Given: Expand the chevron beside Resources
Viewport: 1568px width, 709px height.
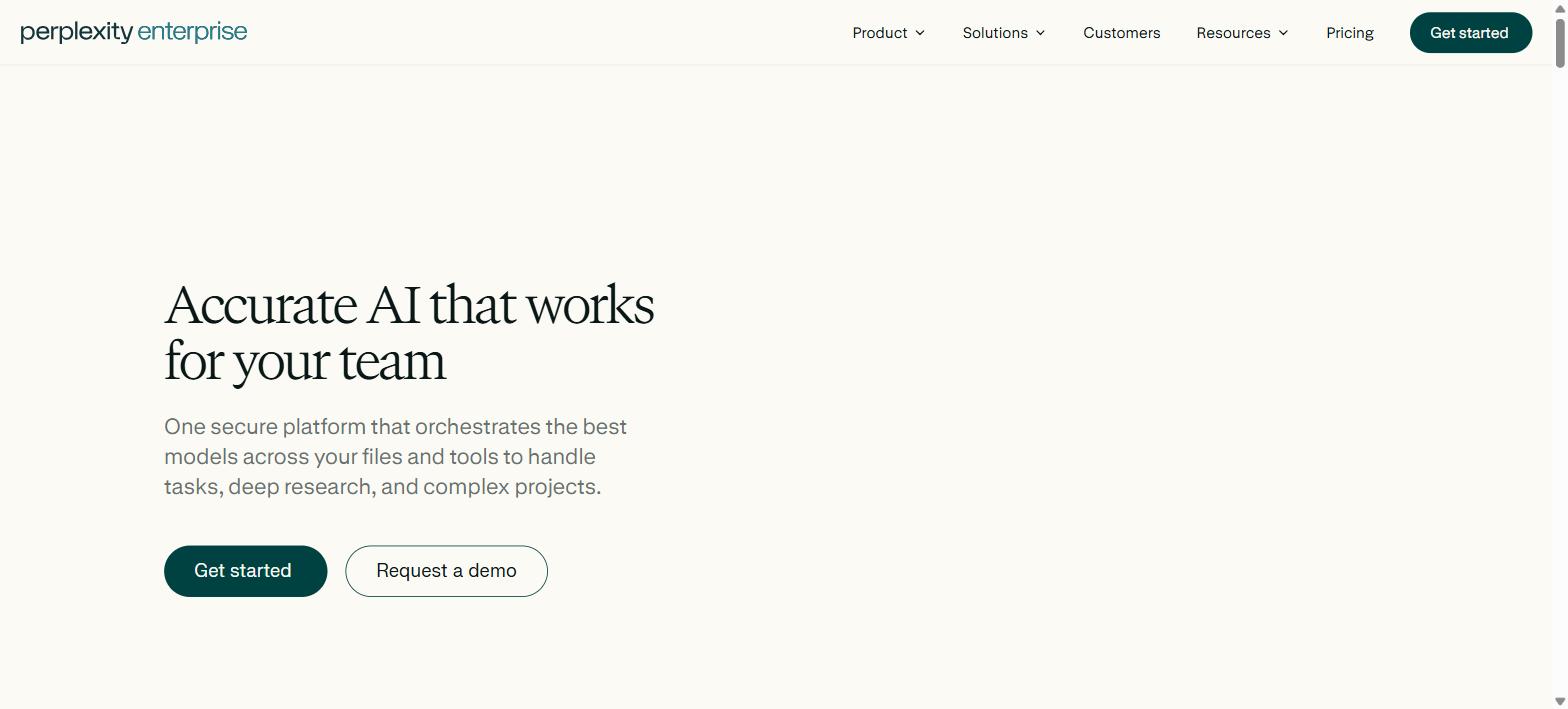Looking at the screenshot, I should coord(1283,33).
